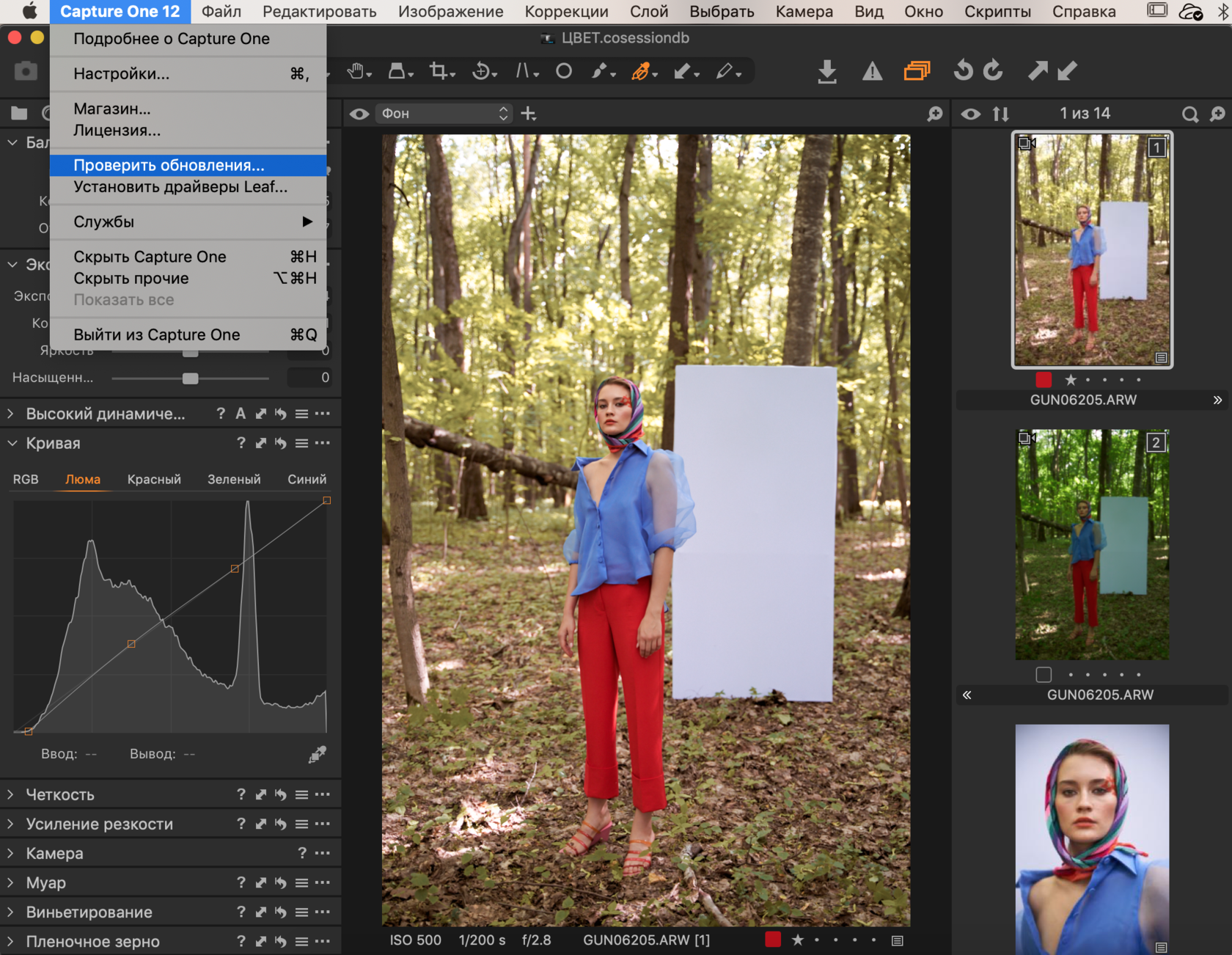Screen dimensions: 1232x955
Task: Expand the Четкость panel
Action: pyautogui.click(x=11, y=794)
